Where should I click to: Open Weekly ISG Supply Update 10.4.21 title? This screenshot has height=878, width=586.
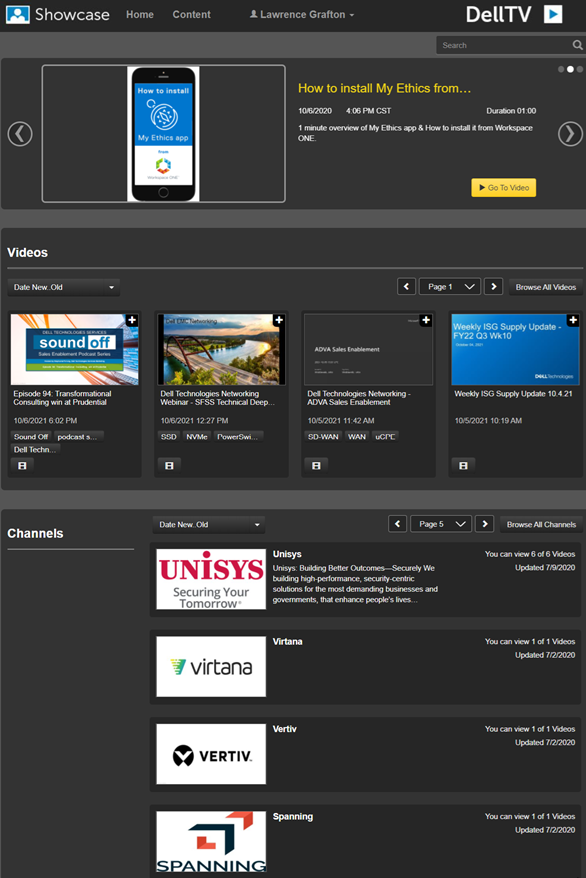(x=513, y=394)
